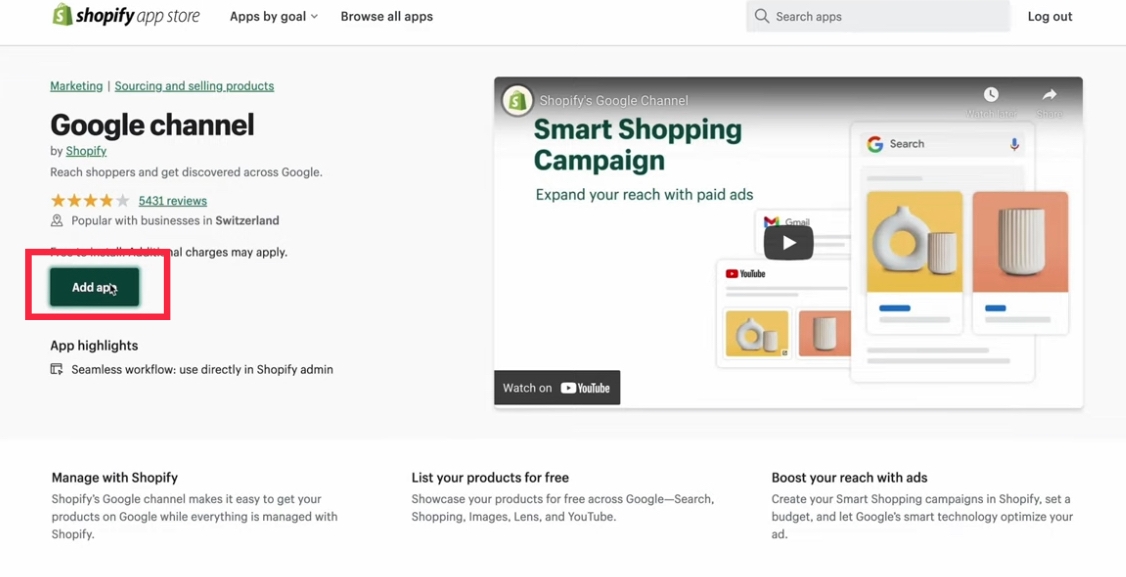Click the location pin icon by Switzerland
Viewport: 1126px width, 577px height.
(x=57, y=221)
